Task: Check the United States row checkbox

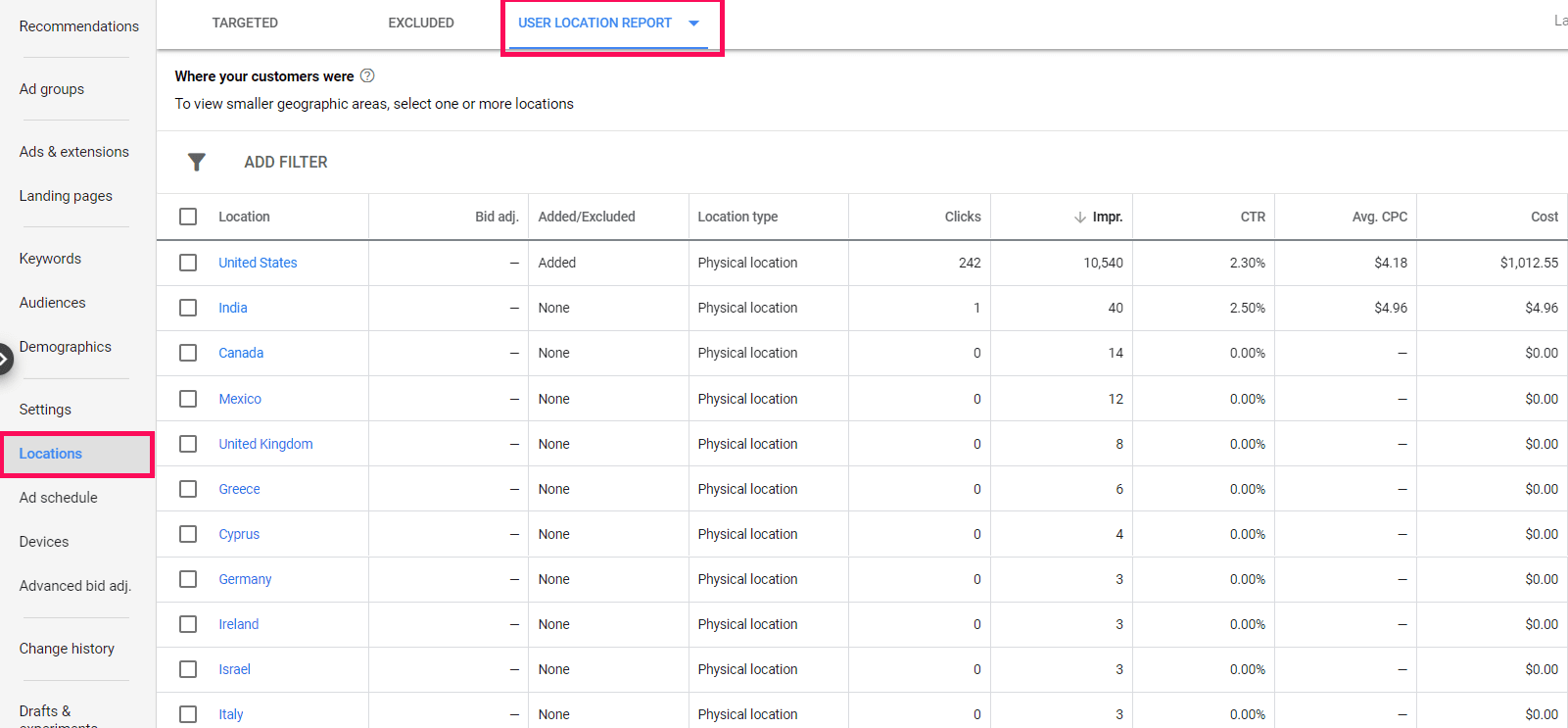Action: (x=188, y=263)
